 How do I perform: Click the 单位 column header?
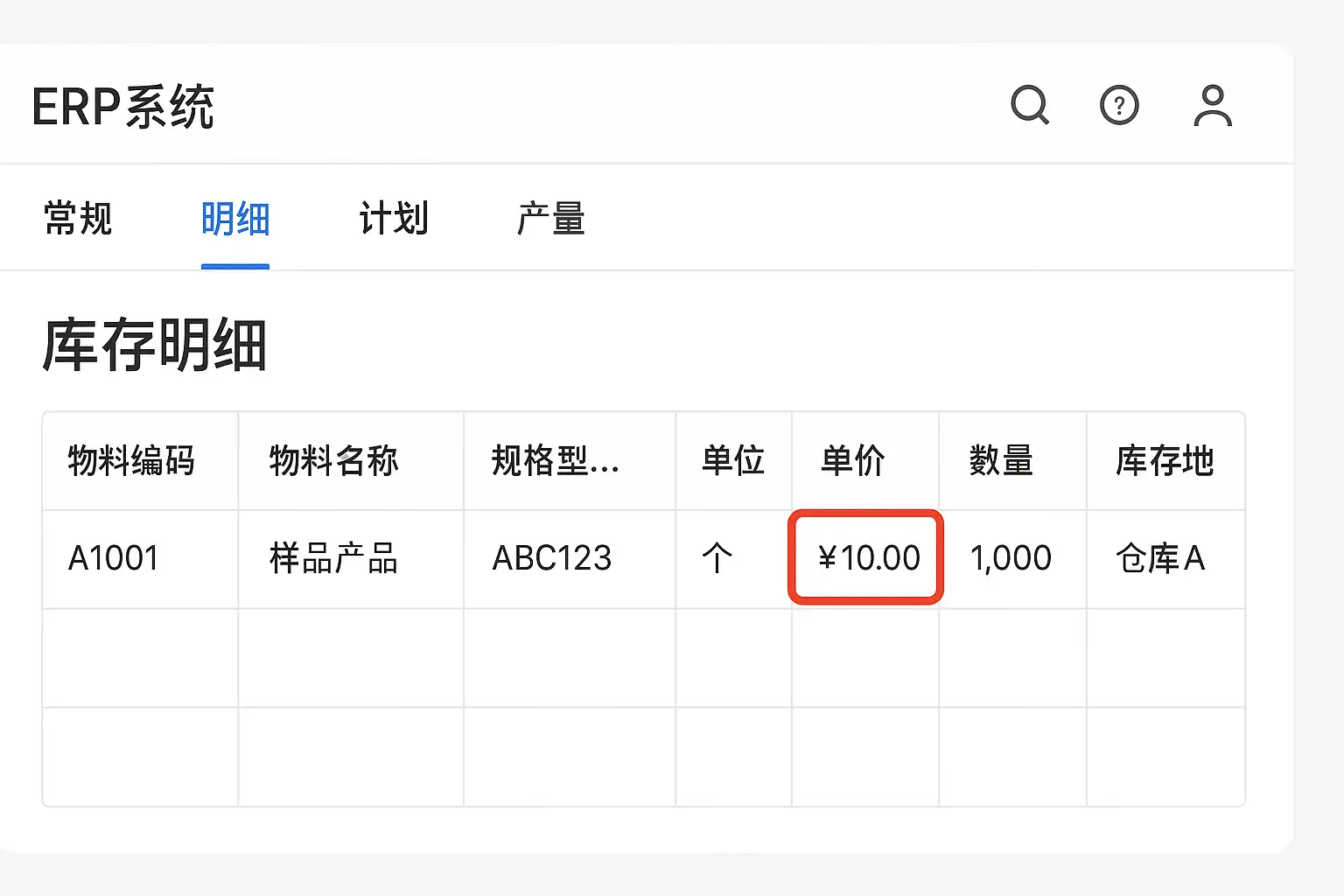(733, 460)
